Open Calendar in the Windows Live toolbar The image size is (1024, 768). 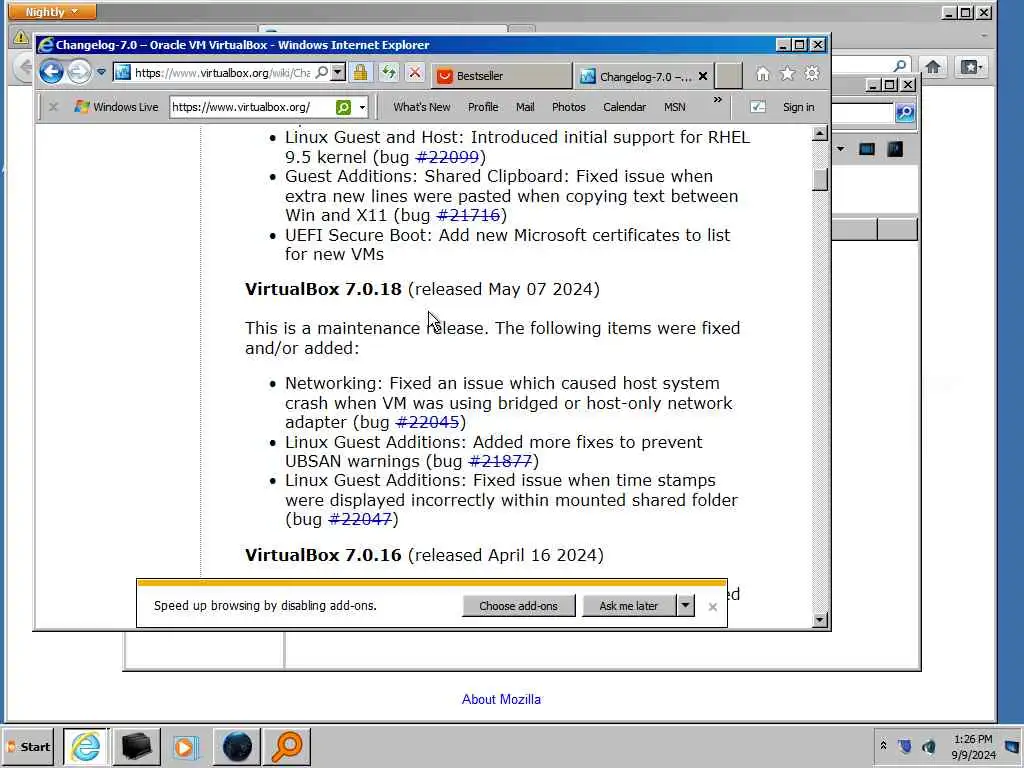[624, 107]
